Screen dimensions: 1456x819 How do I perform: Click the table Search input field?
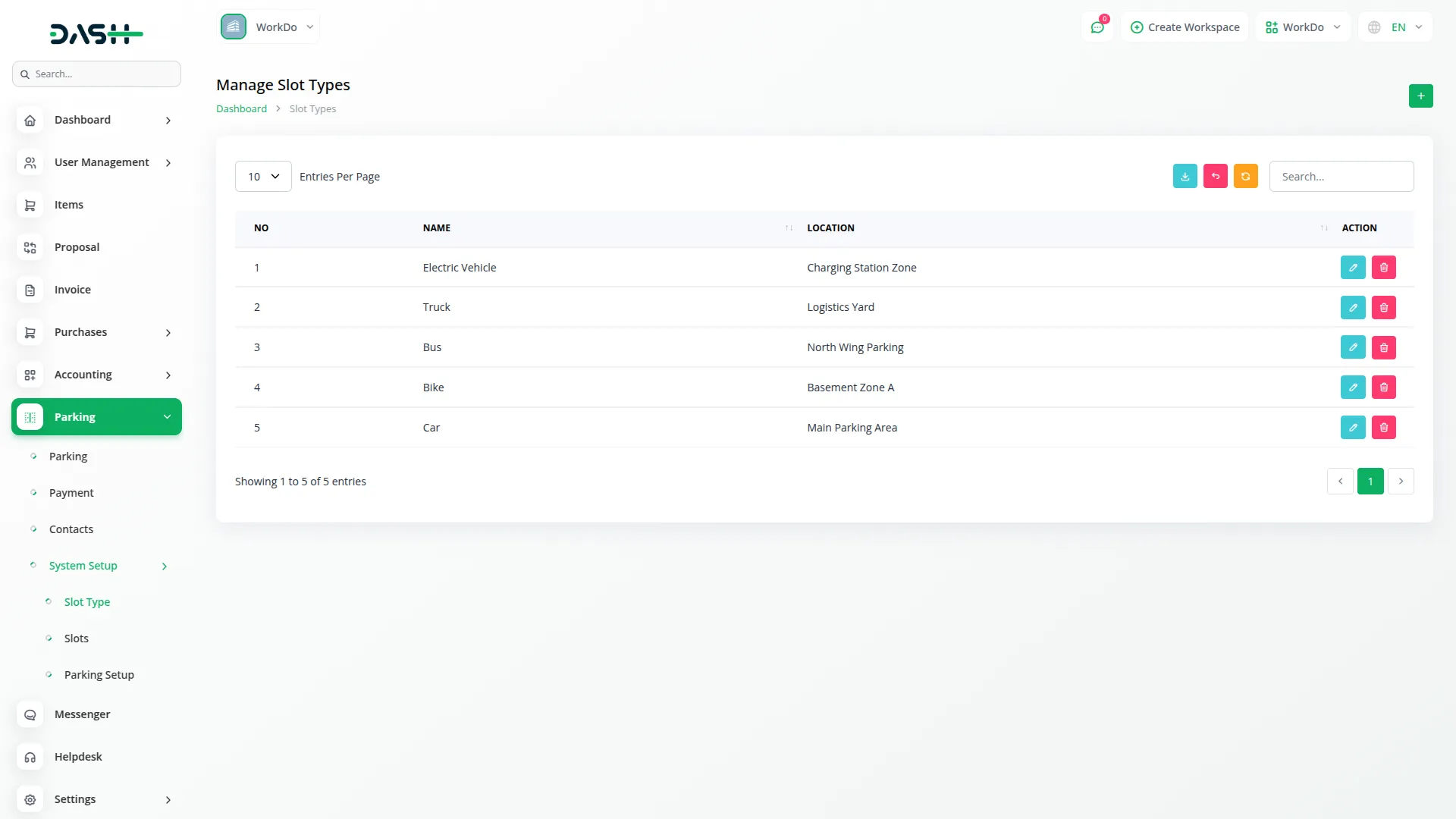[x=1341, y=177]
